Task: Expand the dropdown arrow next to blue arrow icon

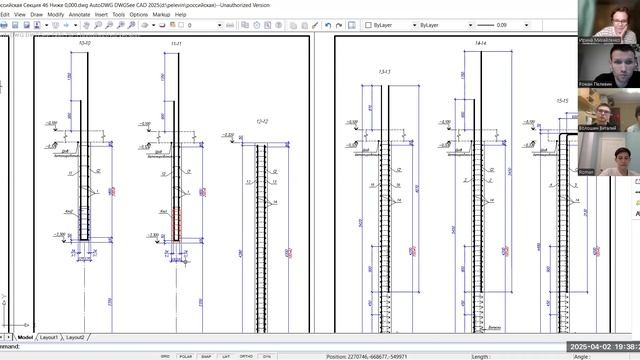Action: [x=76, y=25]
